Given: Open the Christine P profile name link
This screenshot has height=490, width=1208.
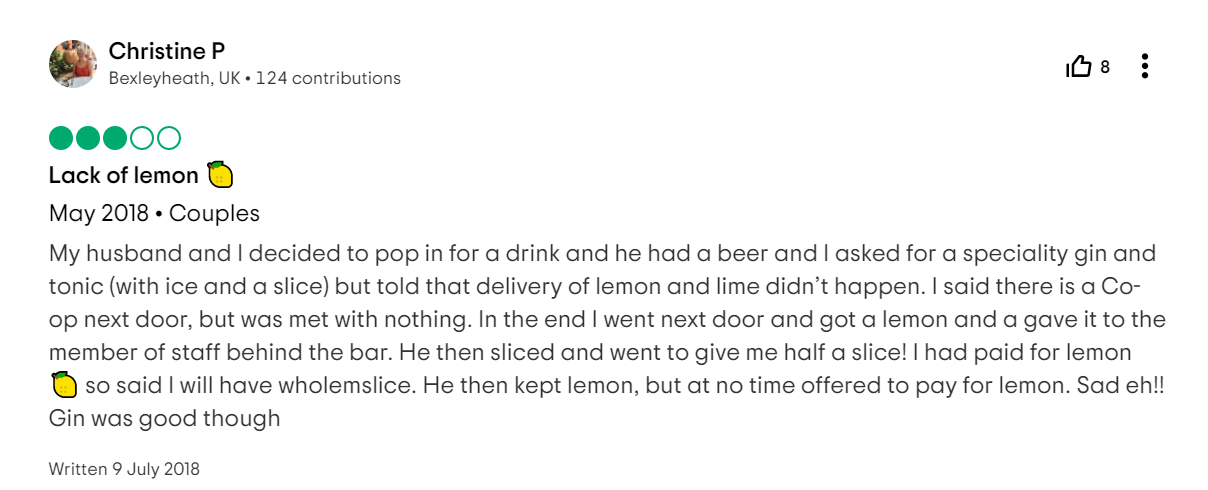Looking at the screenshot, I should [x=166, y=50].
